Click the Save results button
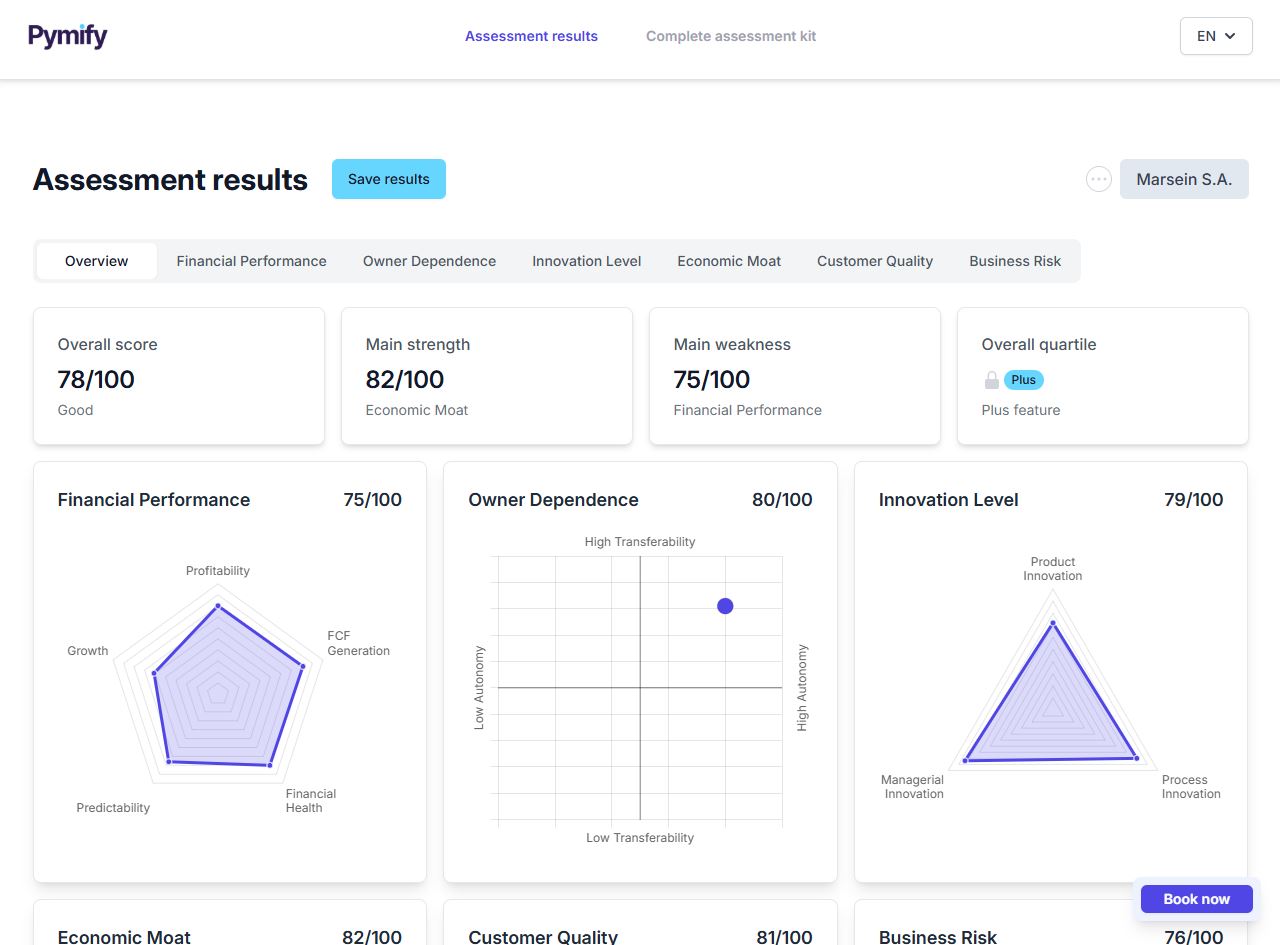 (389, 179)
